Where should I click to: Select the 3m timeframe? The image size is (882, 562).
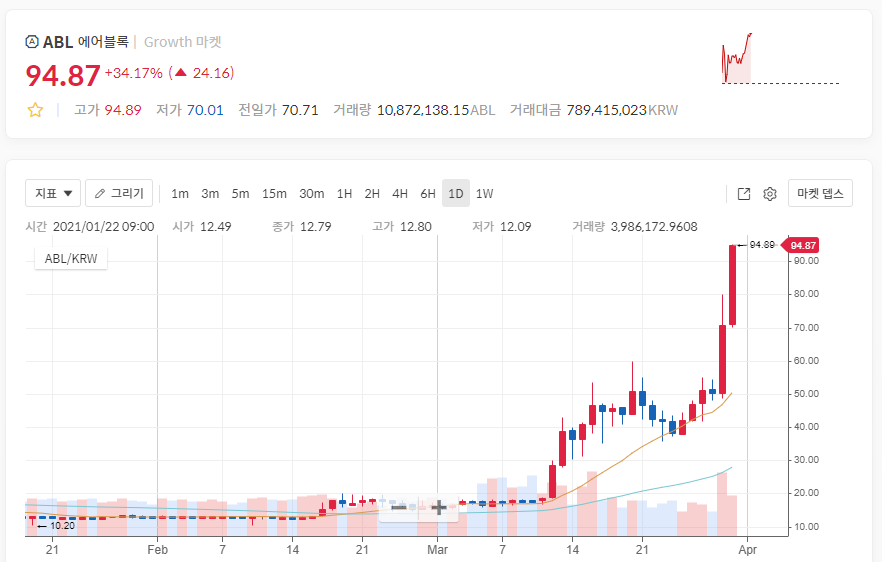point(210,194)
